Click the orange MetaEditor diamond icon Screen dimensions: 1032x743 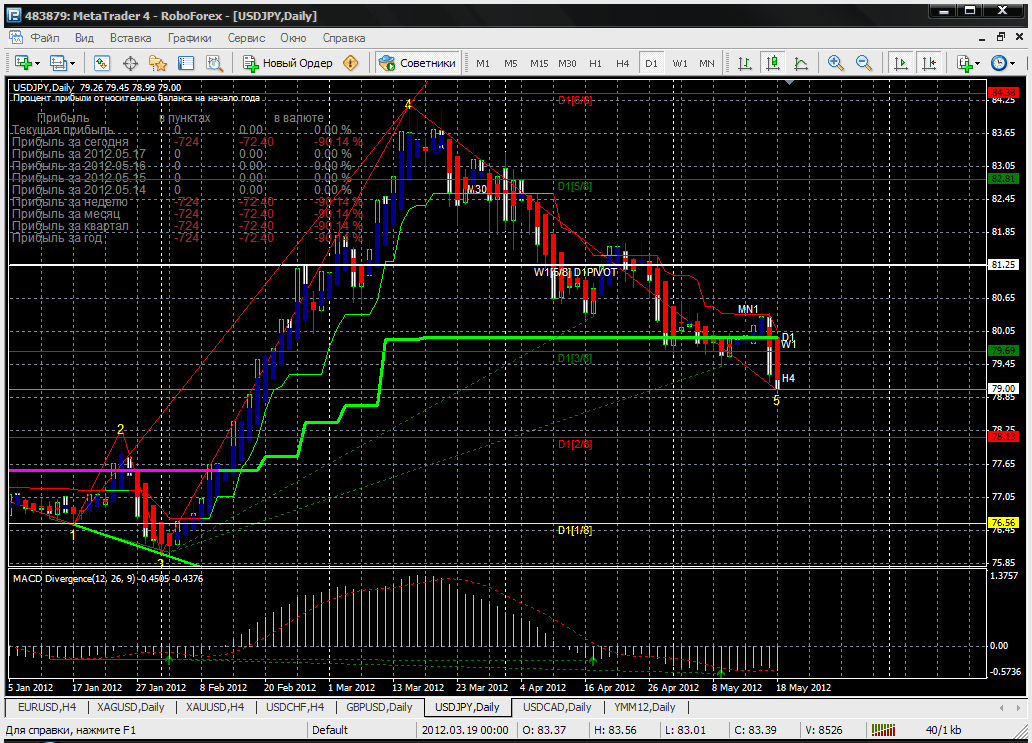tap(351, 63)
